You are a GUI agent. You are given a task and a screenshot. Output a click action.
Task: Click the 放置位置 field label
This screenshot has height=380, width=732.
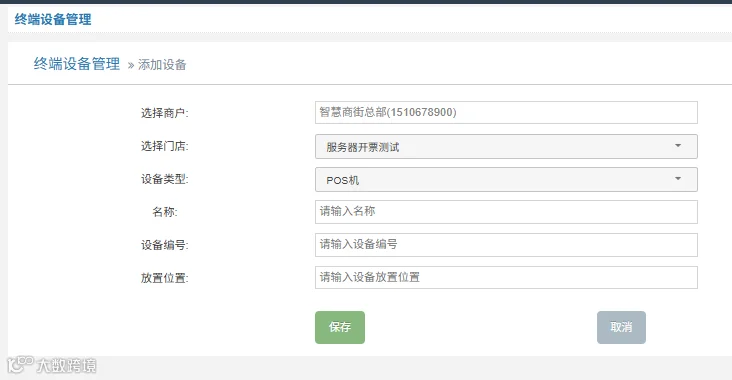pyautogui.click(x=164, y=278)
